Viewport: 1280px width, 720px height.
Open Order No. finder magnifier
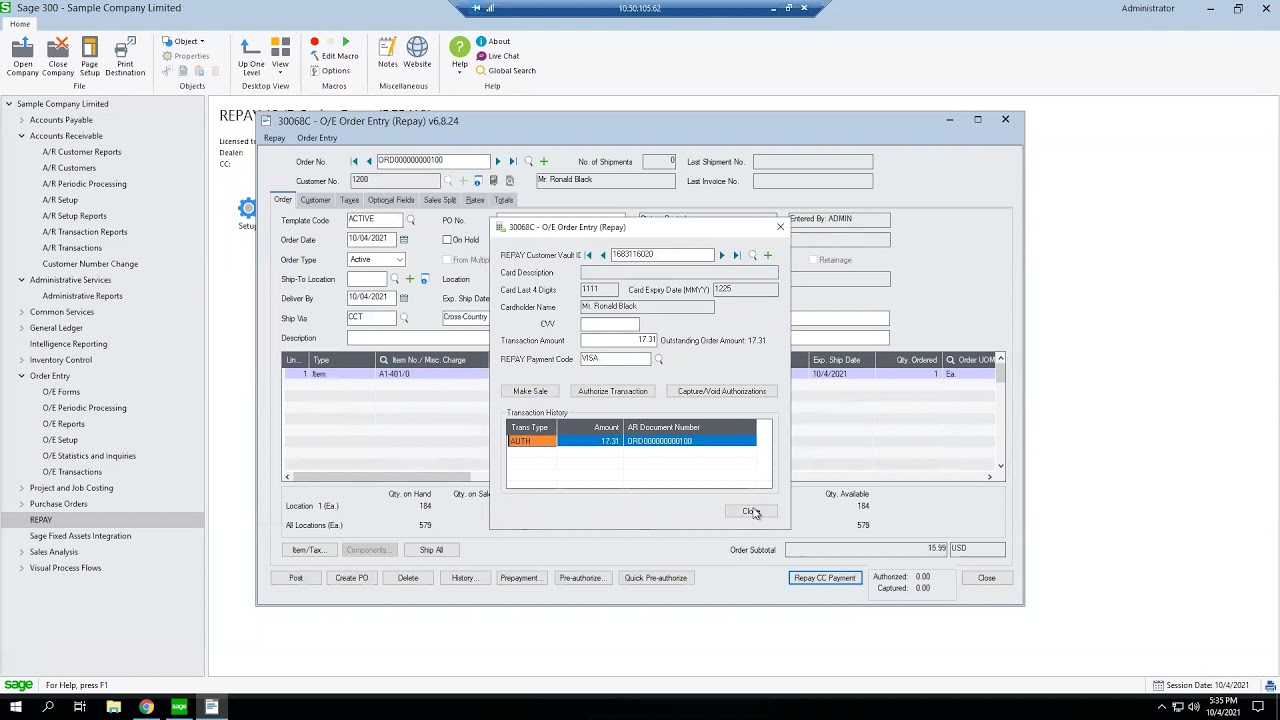(x=529, y=161)
